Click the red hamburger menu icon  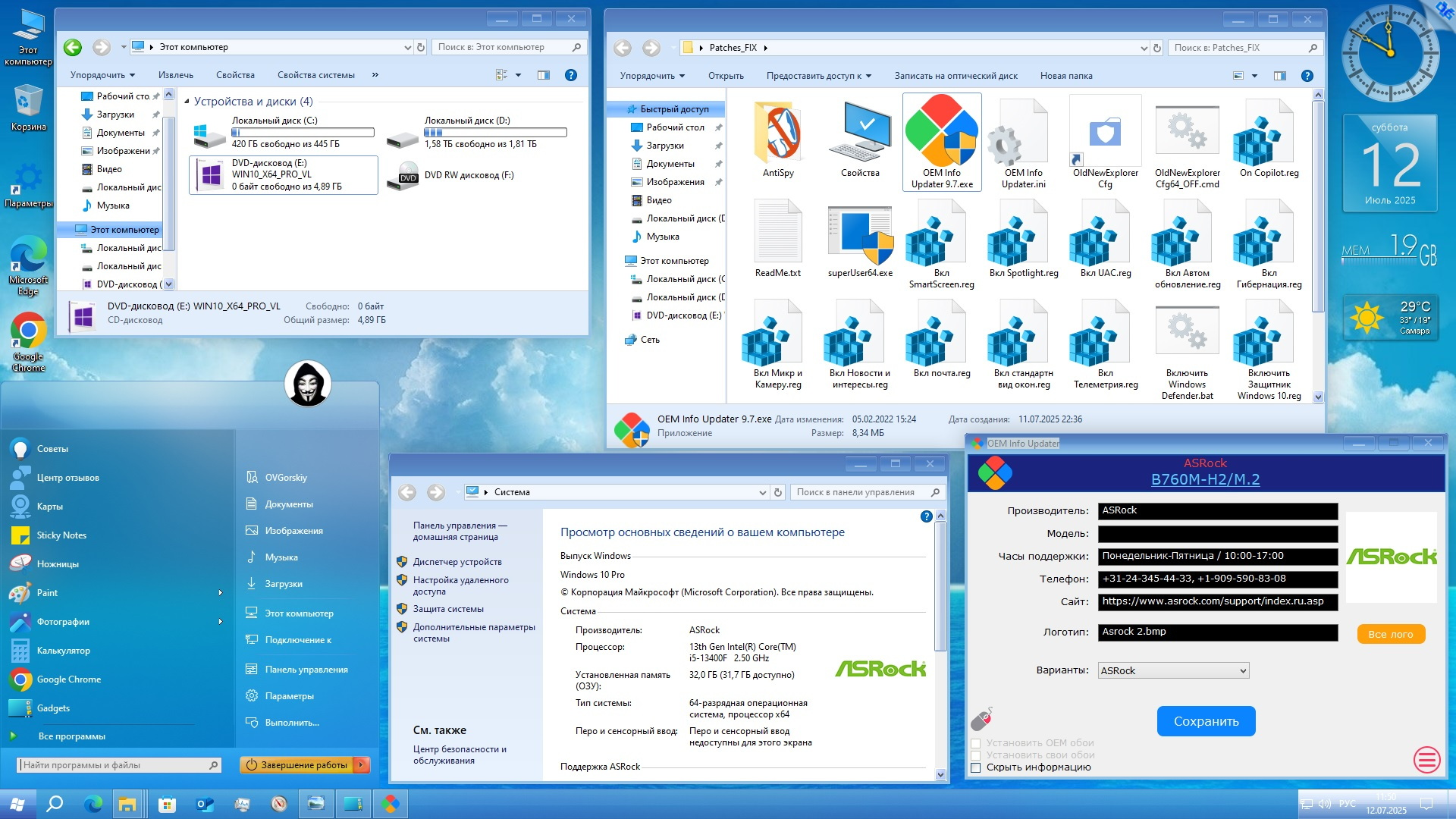tap(1426, 759)
